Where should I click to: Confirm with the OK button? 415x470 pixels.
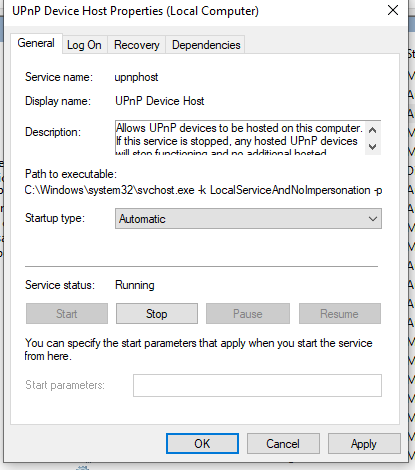202,444
